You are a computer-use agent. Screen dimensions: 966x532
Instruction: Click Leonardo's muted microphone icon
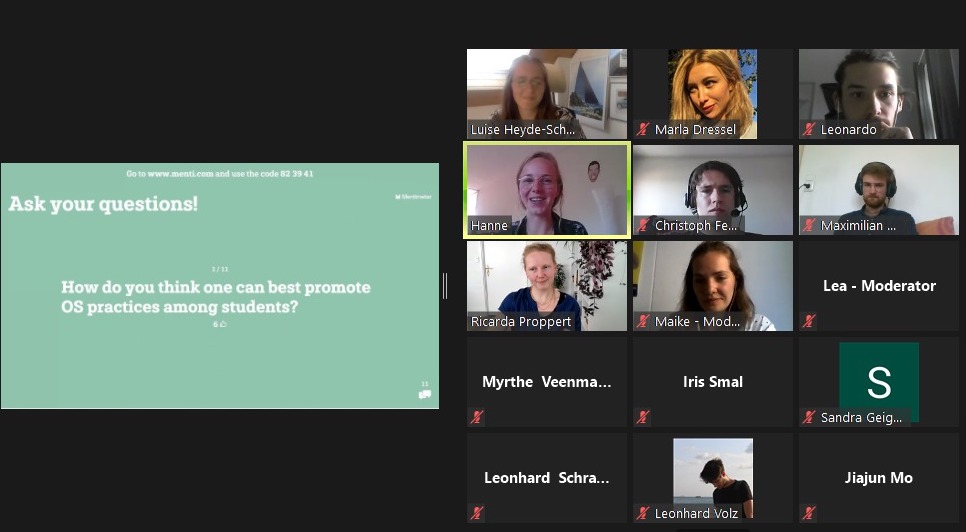[810, 129]
